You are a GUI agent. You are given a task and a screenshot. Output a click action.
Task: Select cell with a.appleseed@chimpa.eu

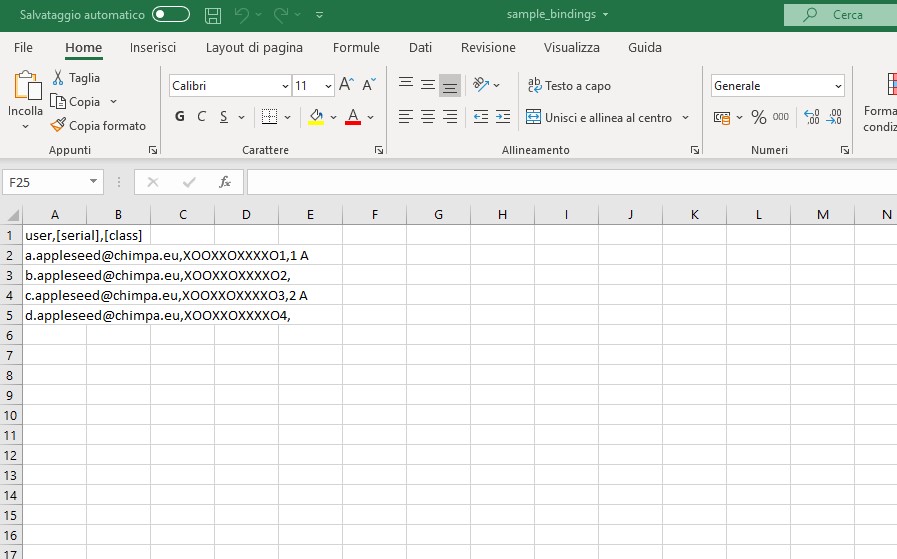point(54,255)
